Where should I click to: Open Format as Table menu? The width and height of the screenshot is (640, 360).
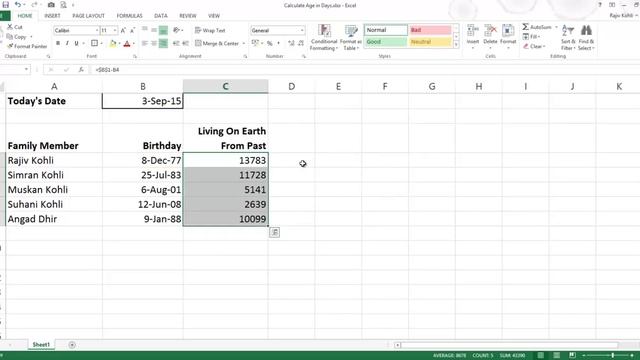tap(351, 38)
